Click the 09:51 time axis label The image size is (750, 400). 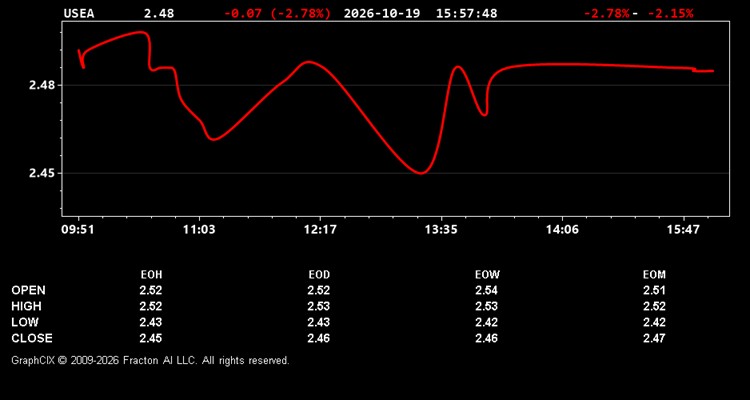pyautogui.click(x=78, y=230)
